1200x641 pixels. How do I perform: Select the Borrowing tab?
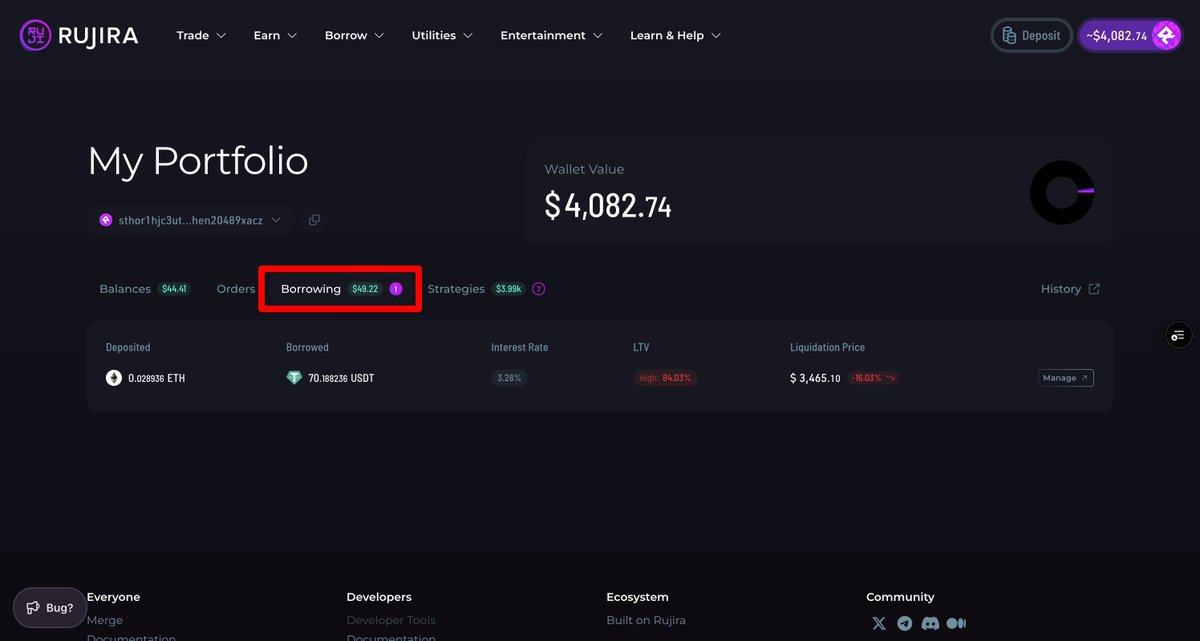click(x=340, y=289)
